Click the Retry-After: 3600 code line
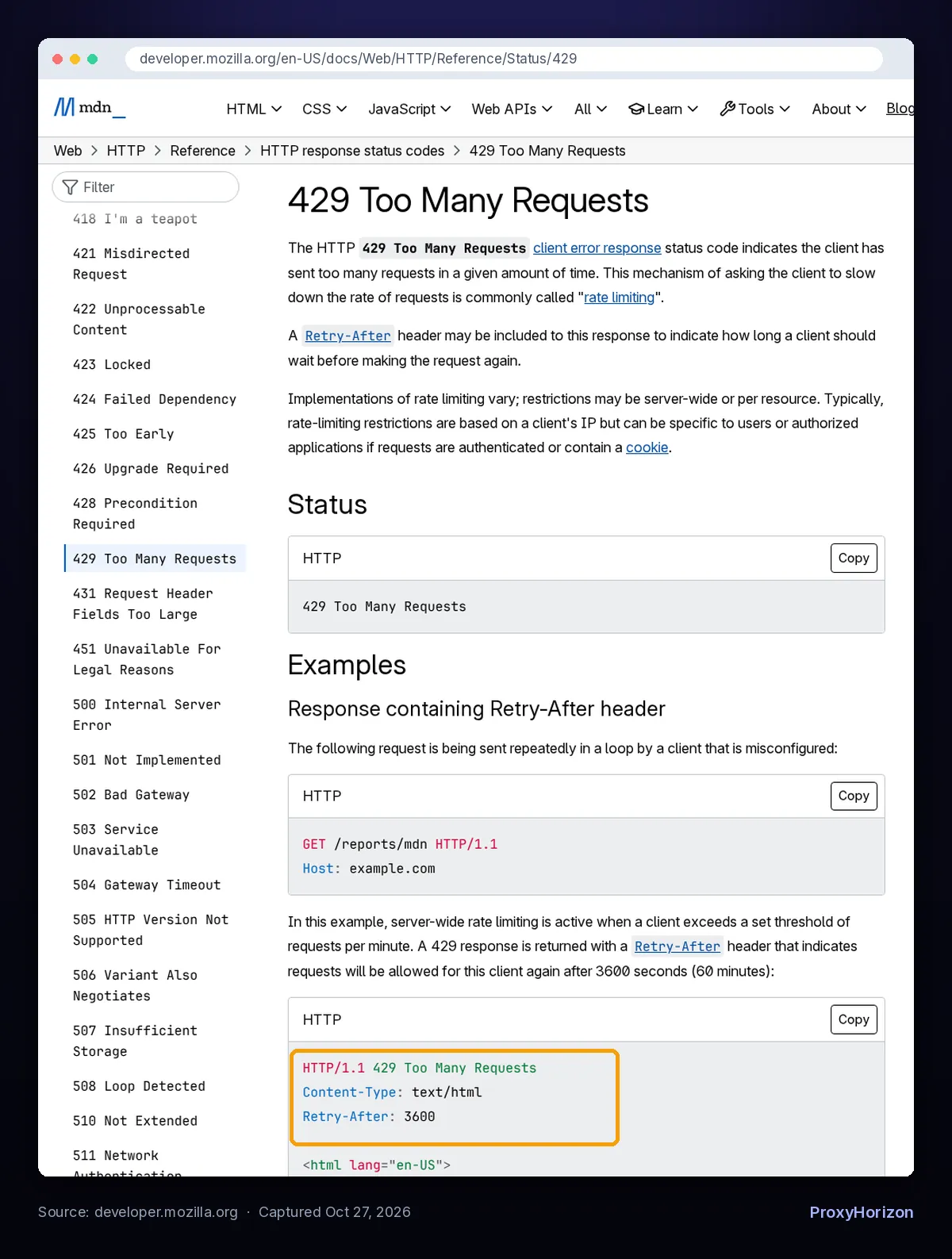The image size is (952, 1259). point(369,1117)
